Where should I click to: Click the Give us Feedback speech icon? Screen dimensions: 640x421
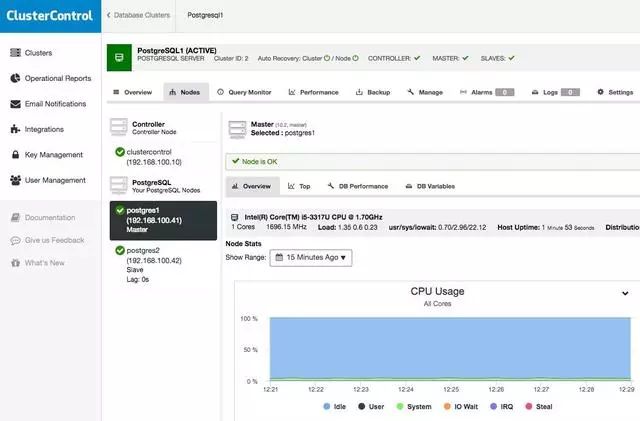[x=16, y=240]
